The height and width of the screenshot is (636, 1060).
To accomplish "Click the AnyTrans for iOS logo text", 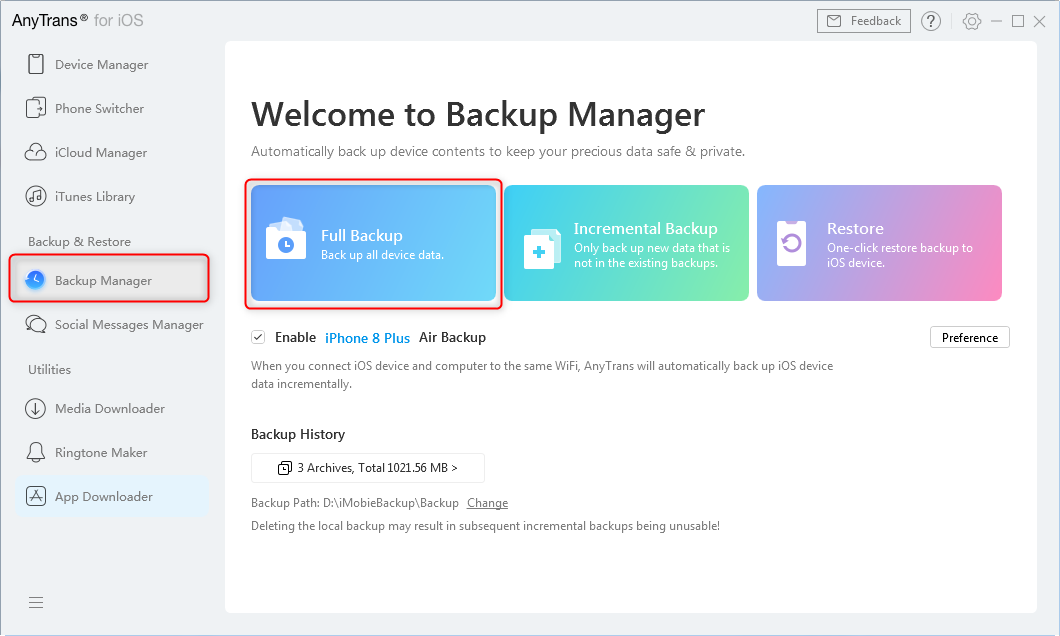I will coord(78,20).
